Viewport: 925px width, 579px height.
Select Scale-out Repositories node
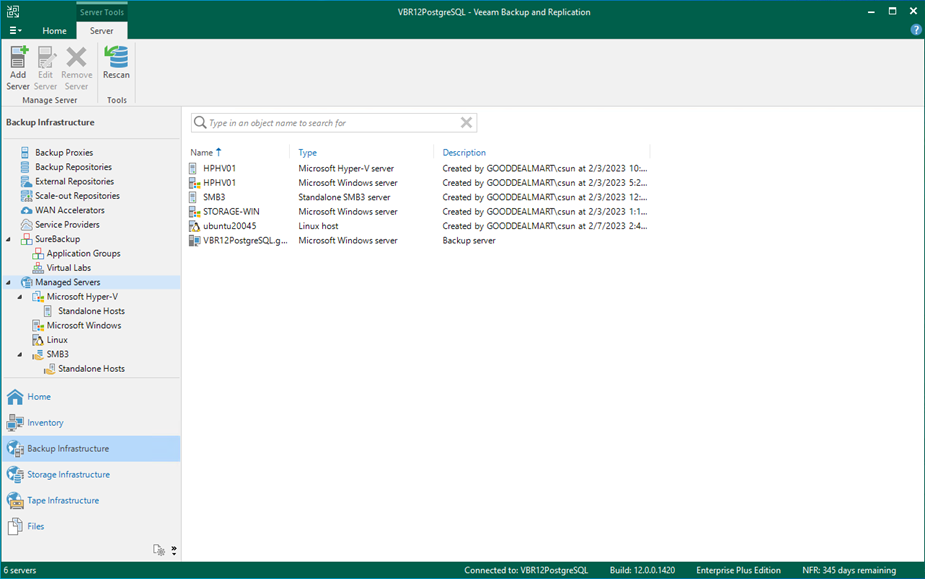coord(77,195)
